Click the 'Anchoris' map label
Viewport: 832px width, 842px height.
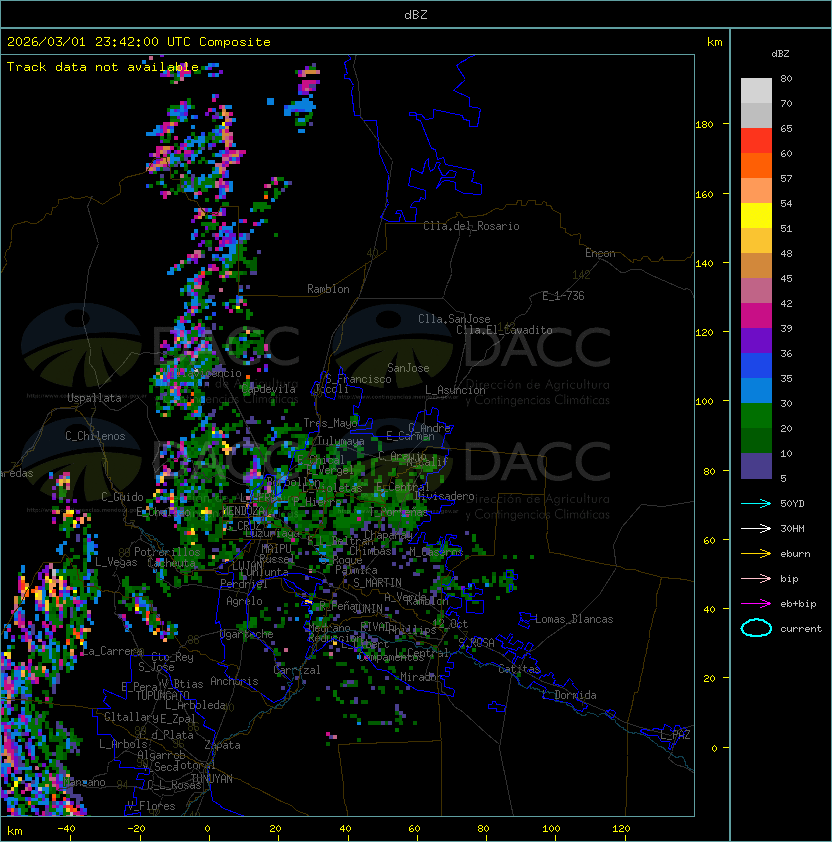click(234, 681)
